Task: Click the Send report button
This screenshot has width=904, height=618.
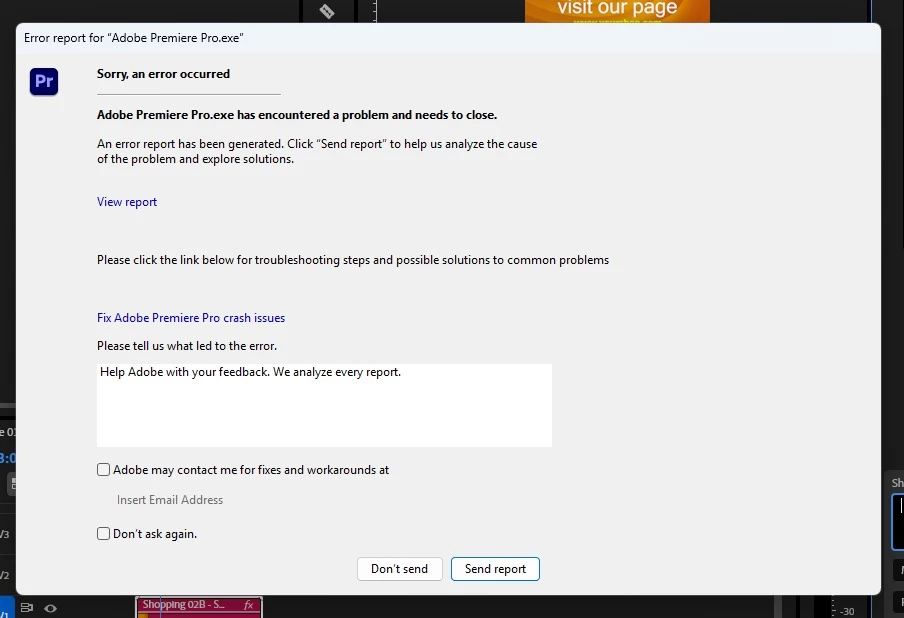Action: point(495,569)
